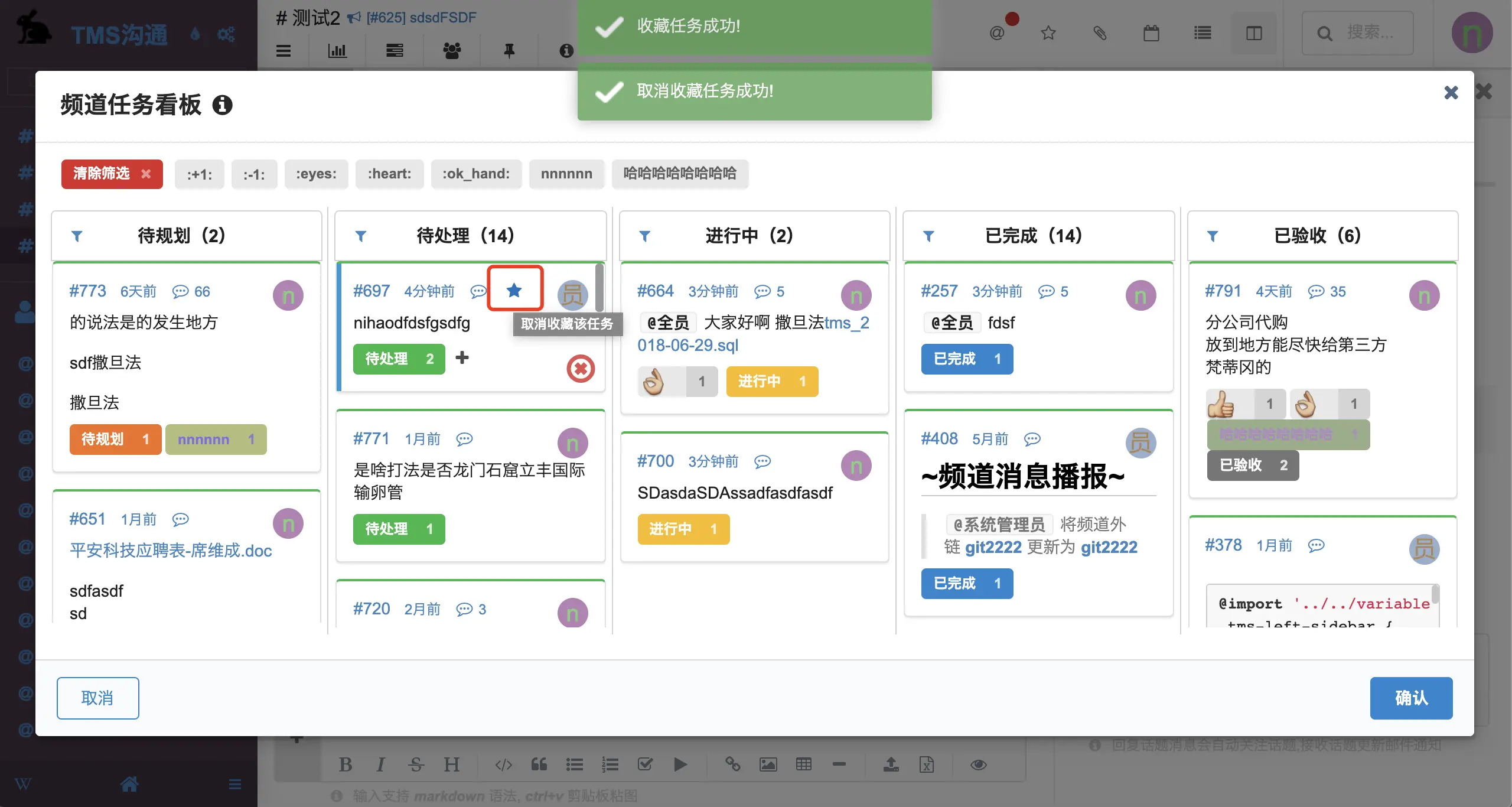Open task link #257
This screenshot has height=807, width=1512.
click(x=939, y=291)
